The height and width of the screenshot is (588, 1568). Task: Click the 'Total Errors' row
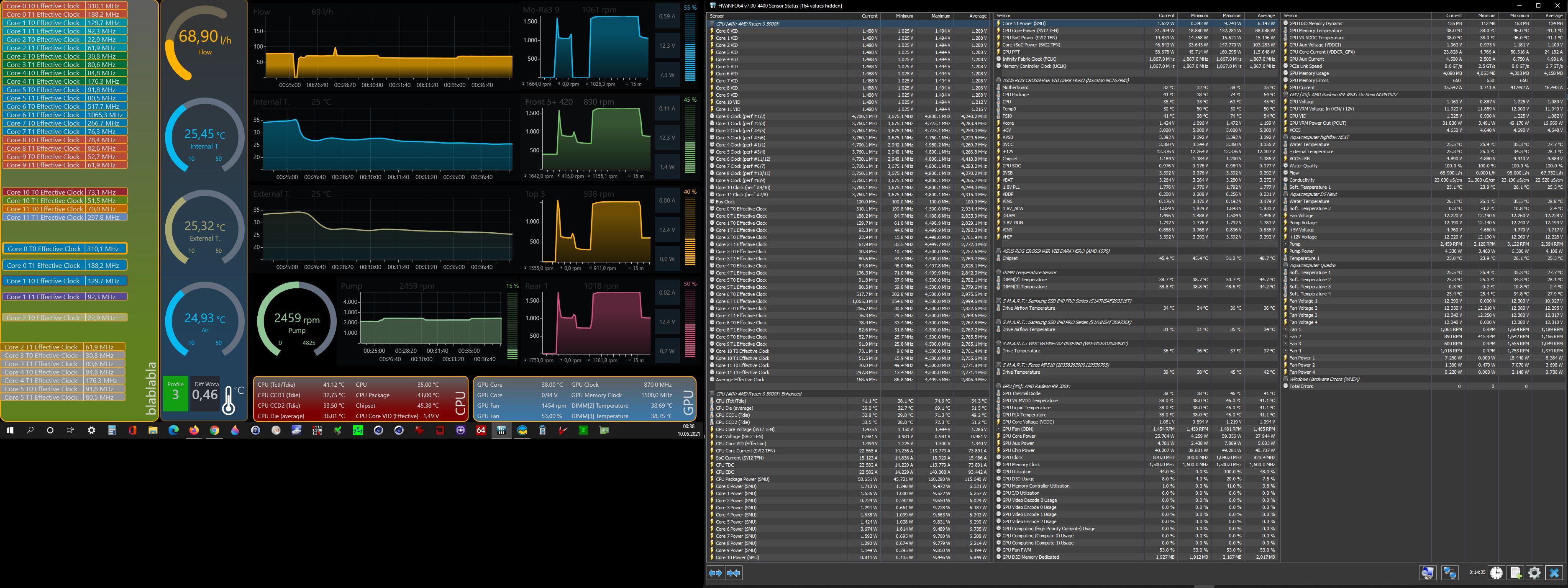point(1422,387)
